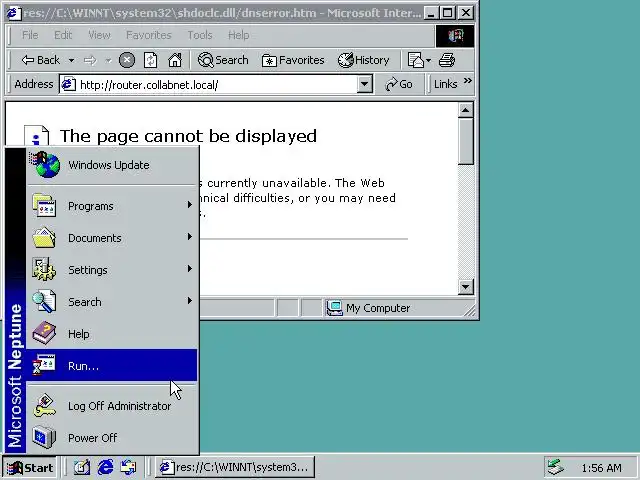Open the Back history dropdown arrow

coord(71,60)
